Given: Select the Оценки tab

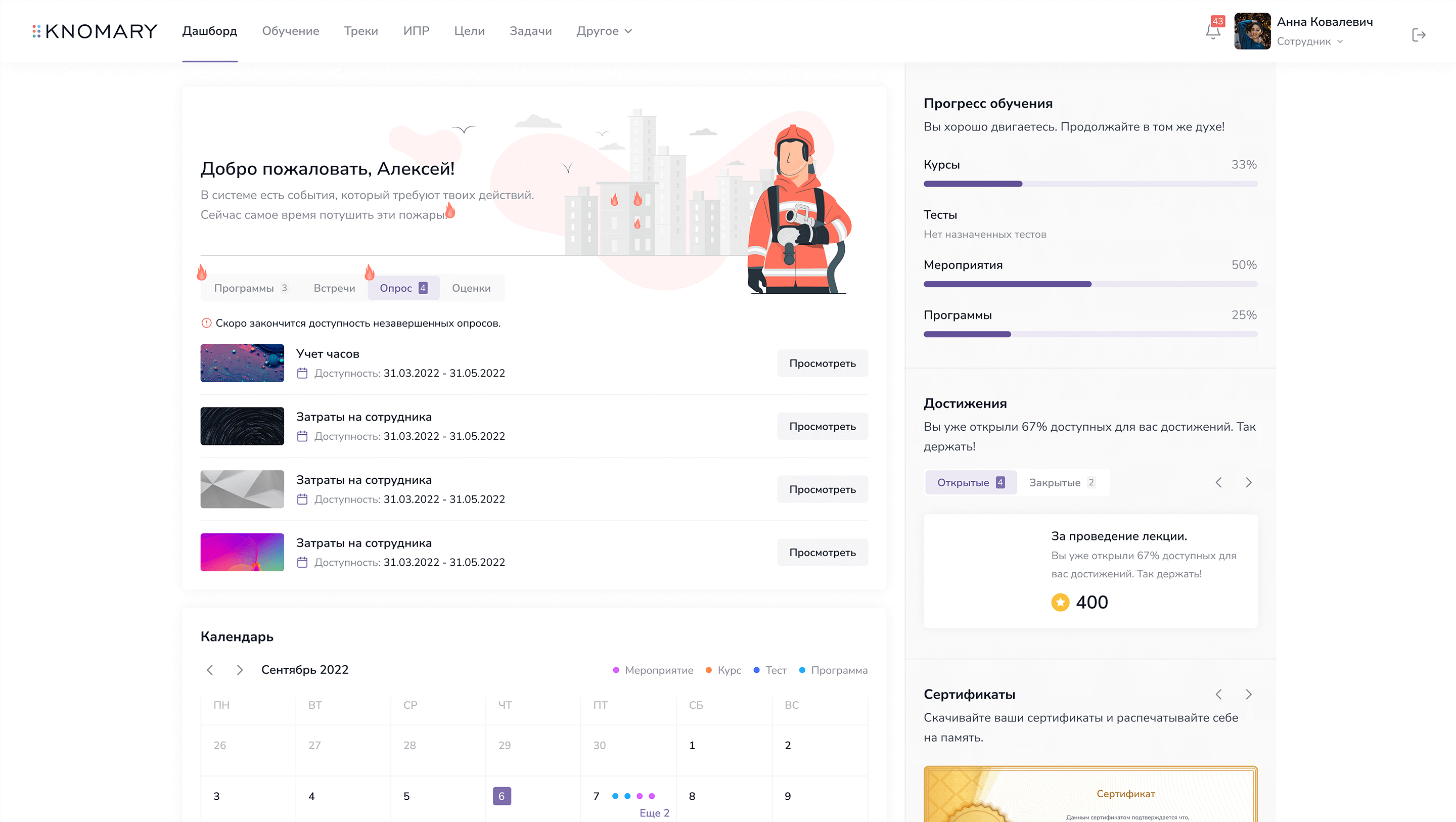Looking at the screenshot, I should pyautogui.click(x=471, y=288).
